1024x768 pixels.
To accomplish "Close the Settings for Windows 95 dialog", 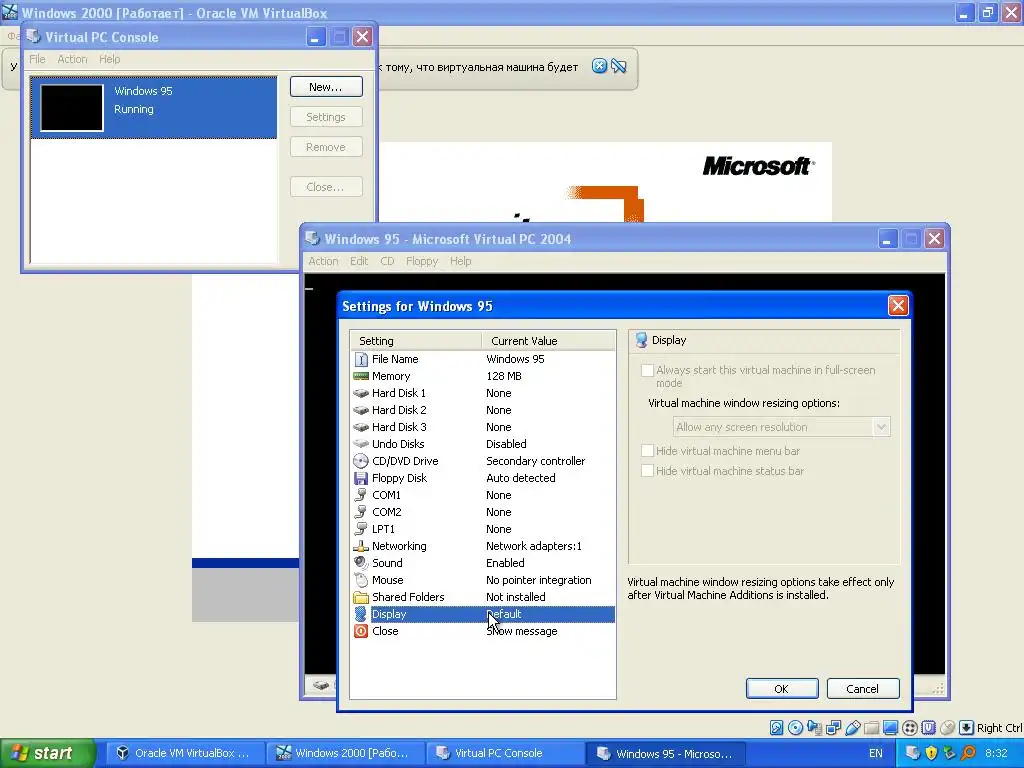I will (x=898, y=306).
